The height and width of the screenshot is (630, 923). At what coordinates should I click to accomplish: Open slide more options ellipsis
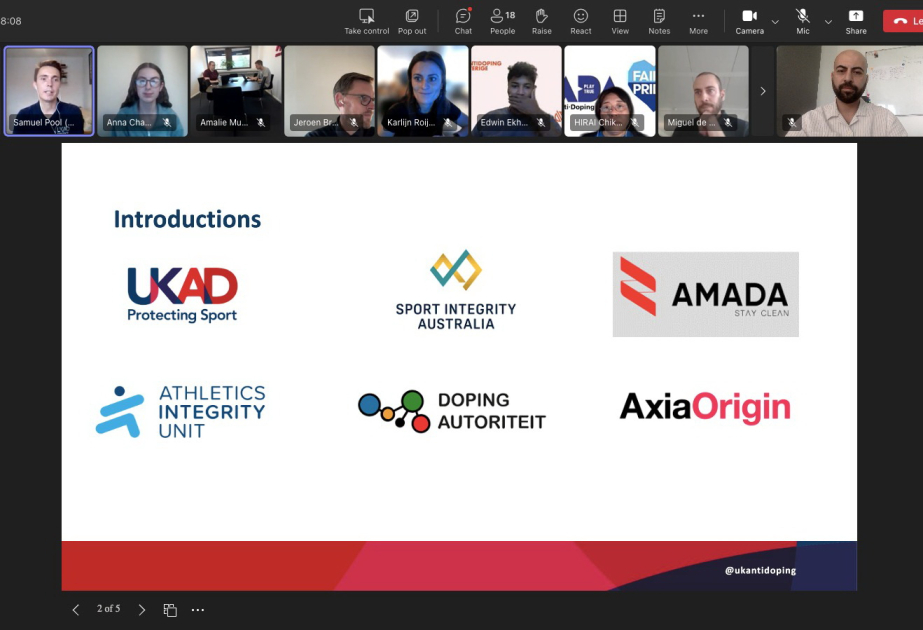point(198,610)
